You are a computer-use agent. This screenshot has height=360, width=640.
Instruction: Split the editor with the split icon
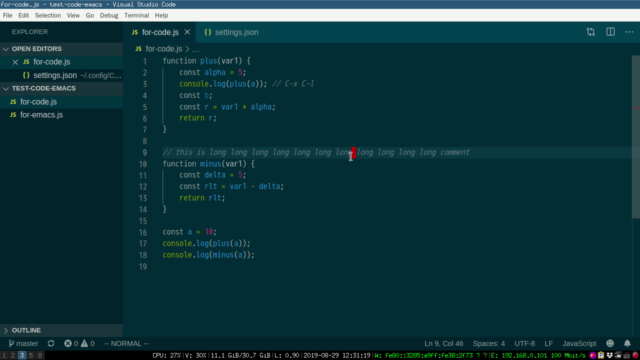pyautogui.click(x=610, y=32)
